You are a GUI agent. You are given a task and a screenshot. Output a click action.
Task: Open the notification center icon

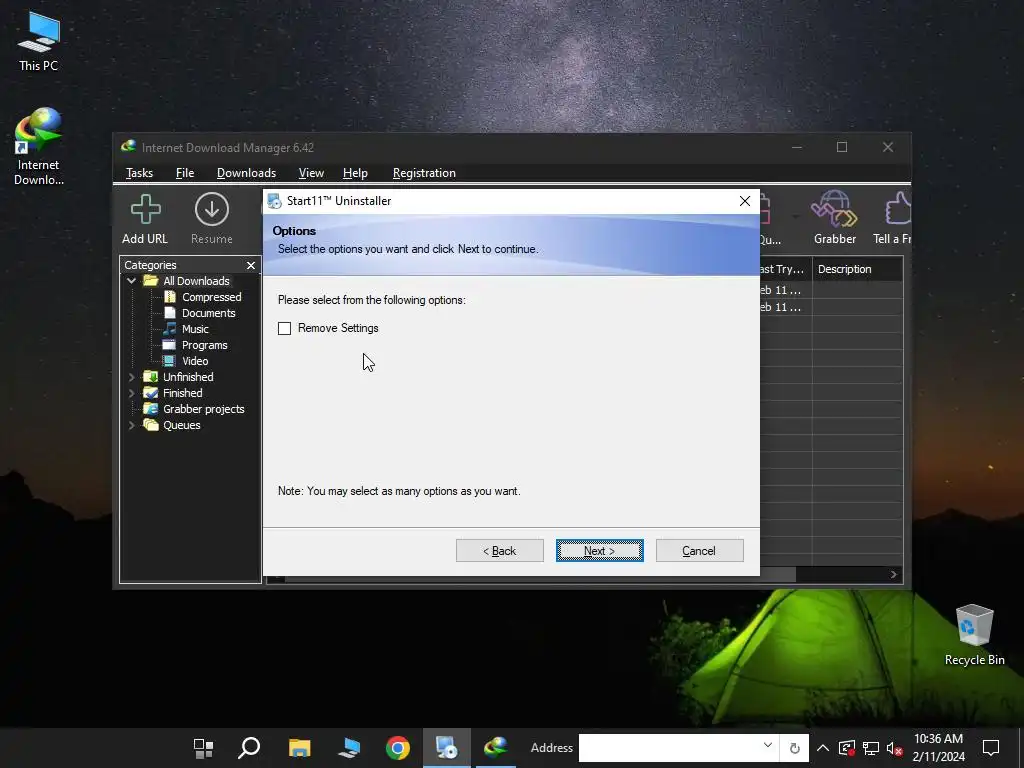tap(991, 748)
